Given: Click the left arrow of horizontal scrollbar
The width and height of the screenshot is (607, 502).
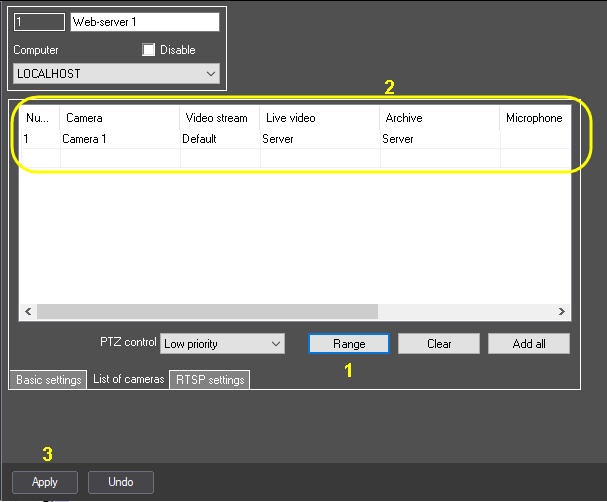Looking at the screenshot, I should (x=27, y=312).
